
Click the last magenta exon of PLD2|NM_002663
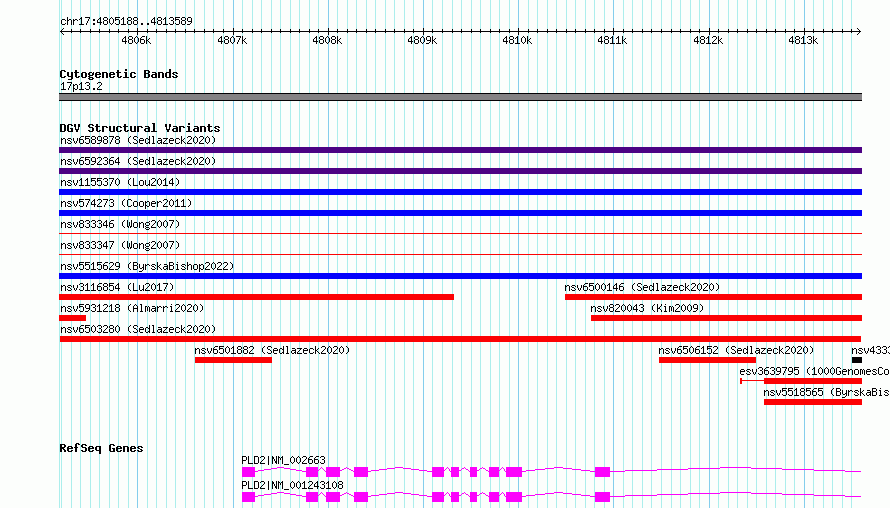[x=602, y=472]
